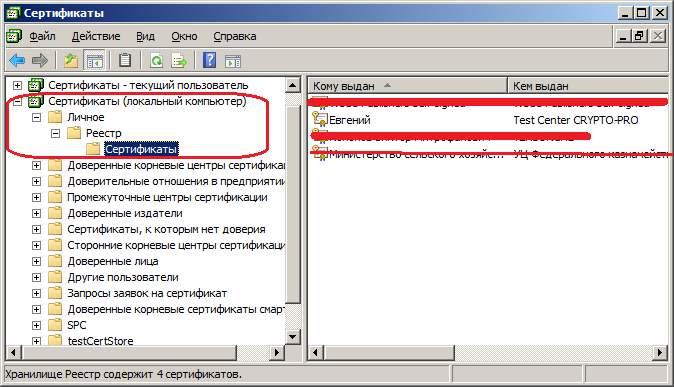Screen dimensions: 674x387
Task: Restore the inner MMC child window
Action: 639,36
